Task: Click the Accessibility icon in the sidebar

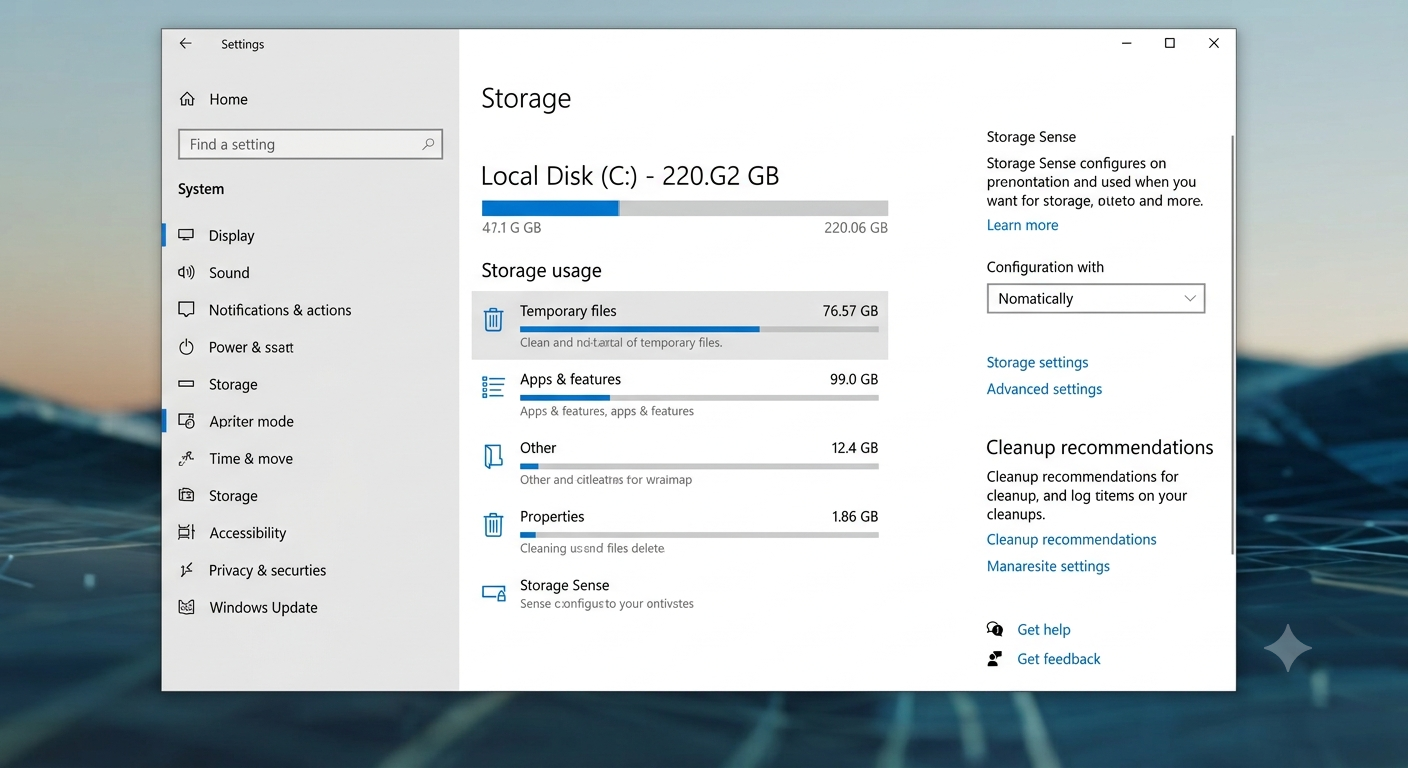Action: point(186,533)
